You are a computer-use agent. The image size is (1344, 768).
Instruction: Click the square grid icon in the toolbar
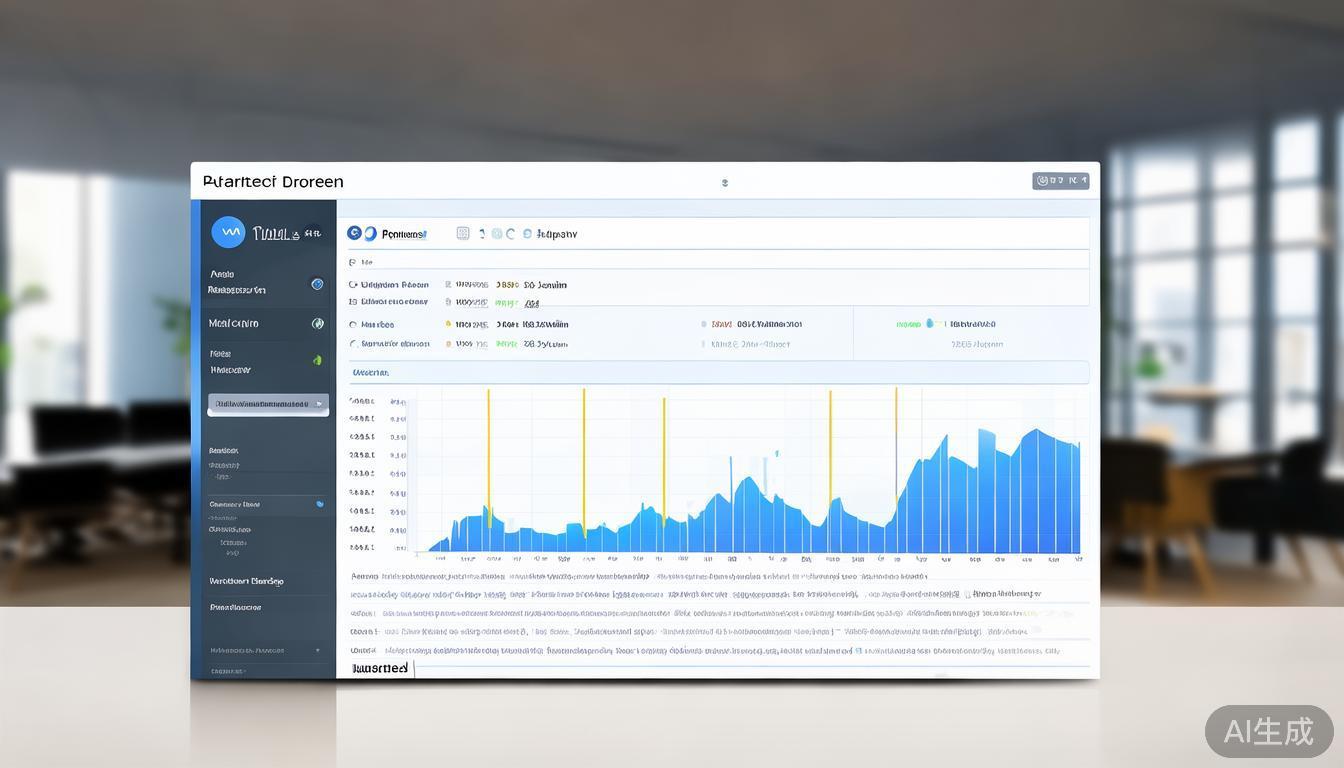point(463,233)
